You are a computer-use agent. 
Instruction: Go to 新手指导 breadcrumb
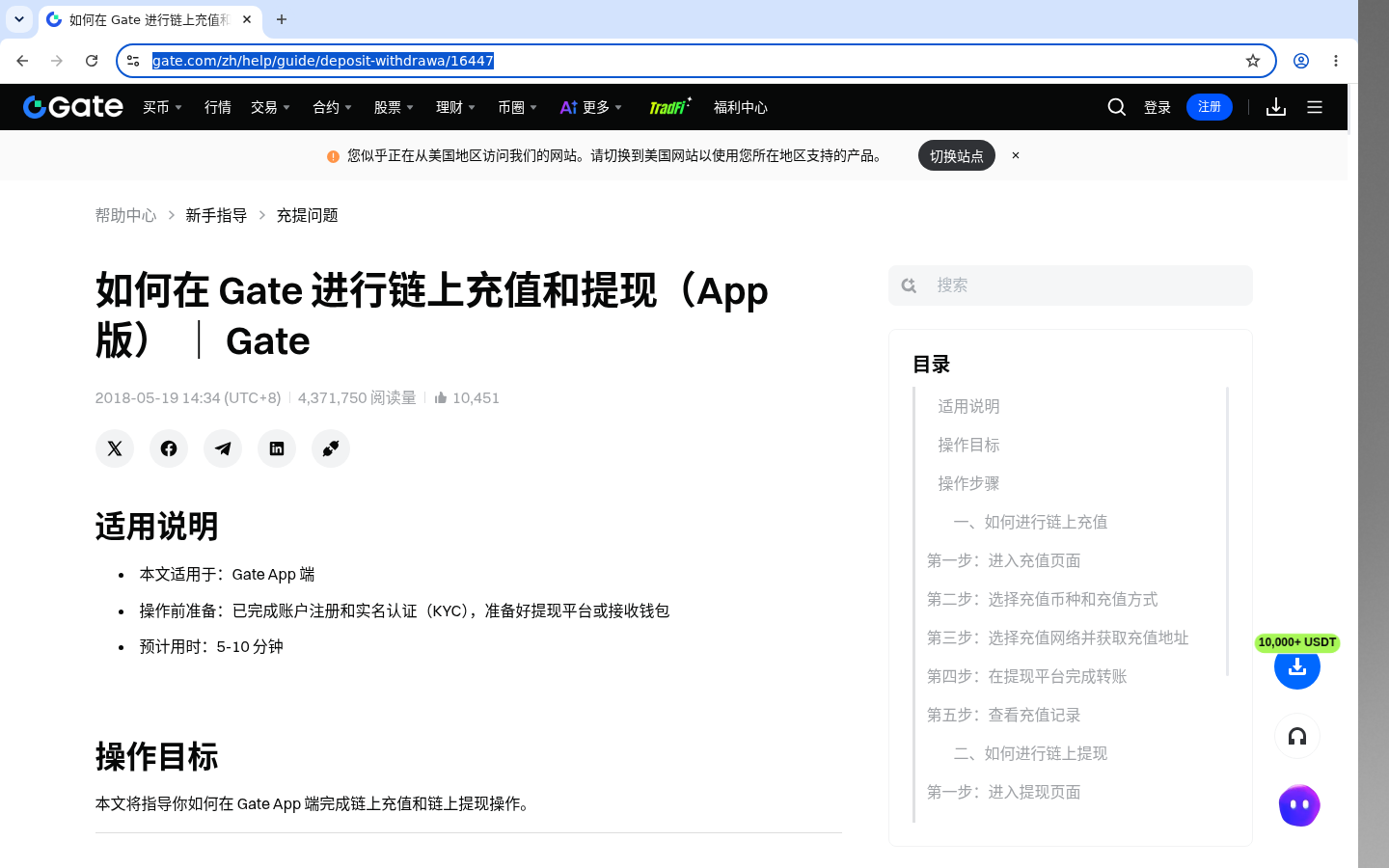(216, 215)
